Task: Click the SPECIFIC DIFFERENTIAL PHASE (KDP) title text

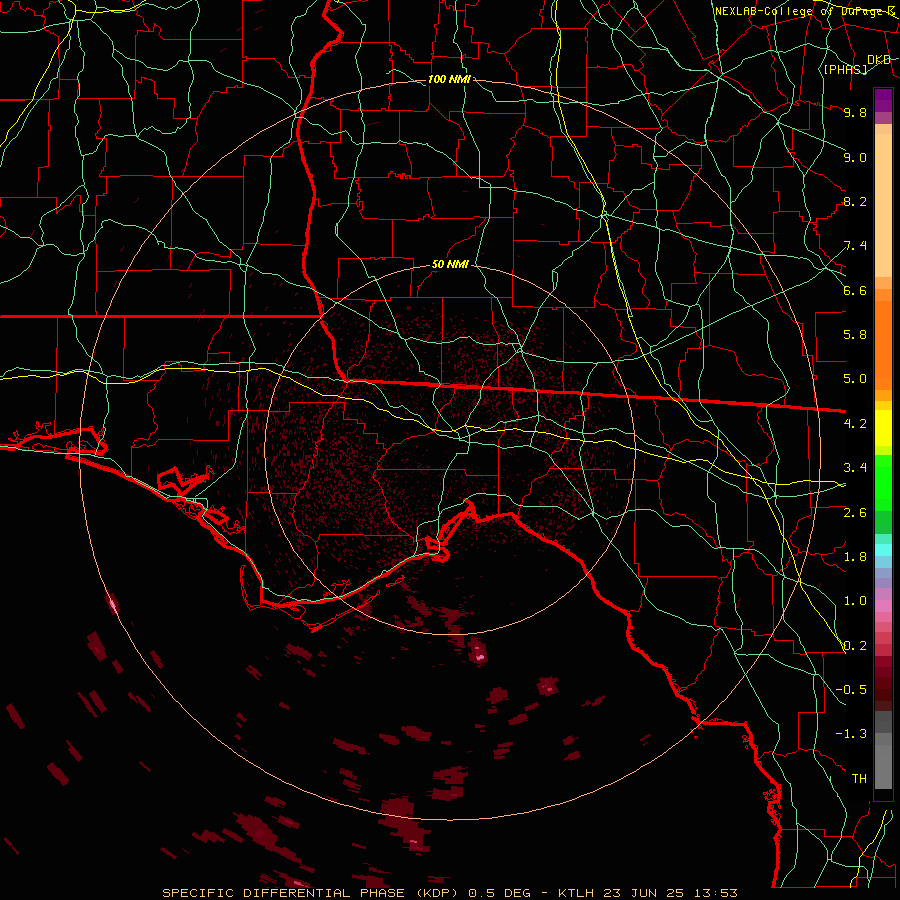Action: (312, 893)
